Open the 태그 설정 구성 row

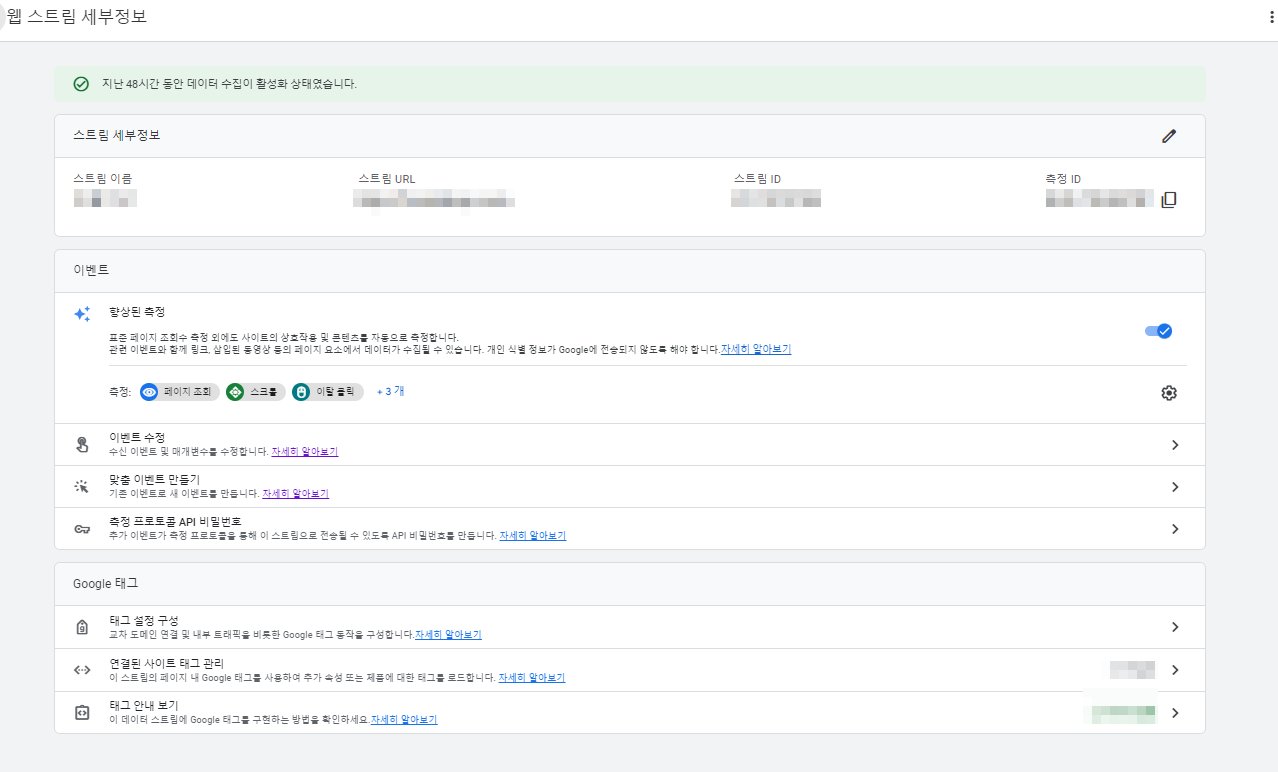click(630, 627)
